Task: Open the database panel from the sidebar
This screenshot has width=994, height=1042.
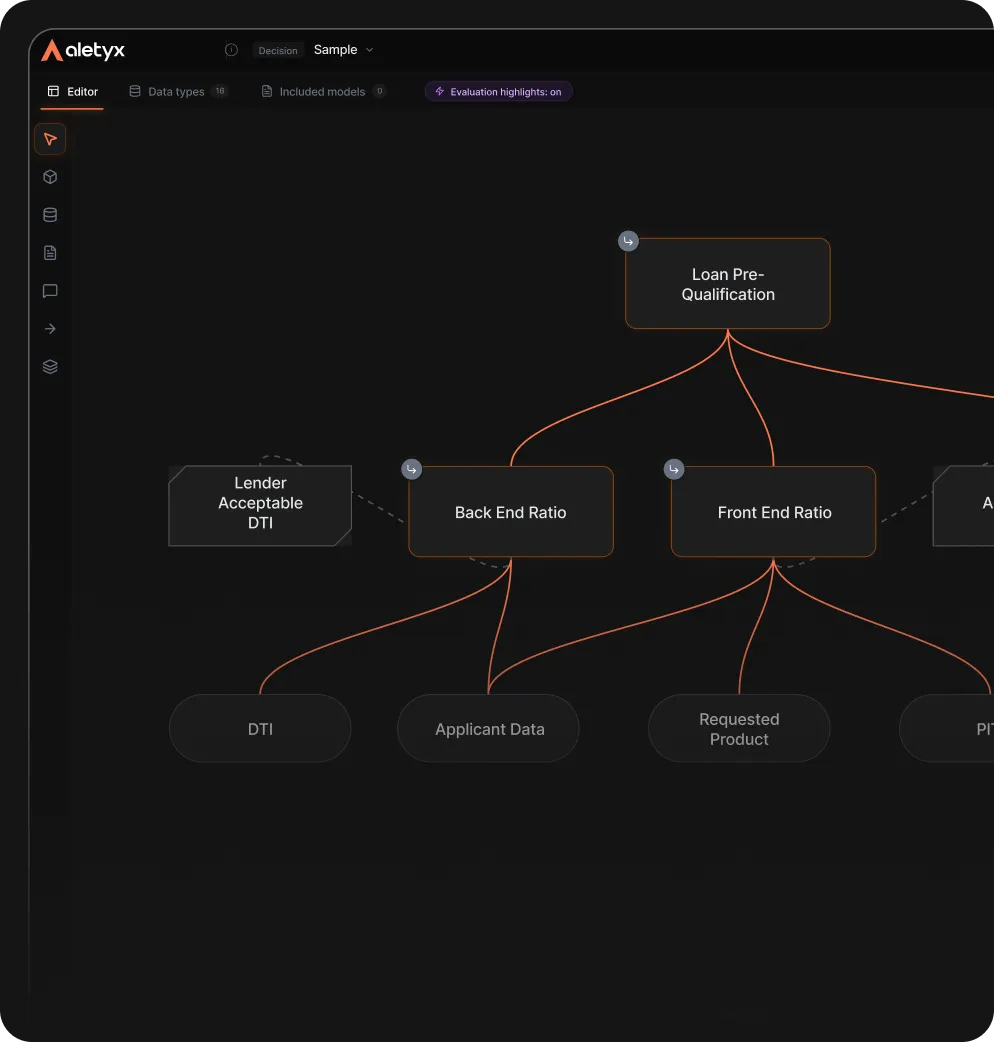Action: [50, 214]
